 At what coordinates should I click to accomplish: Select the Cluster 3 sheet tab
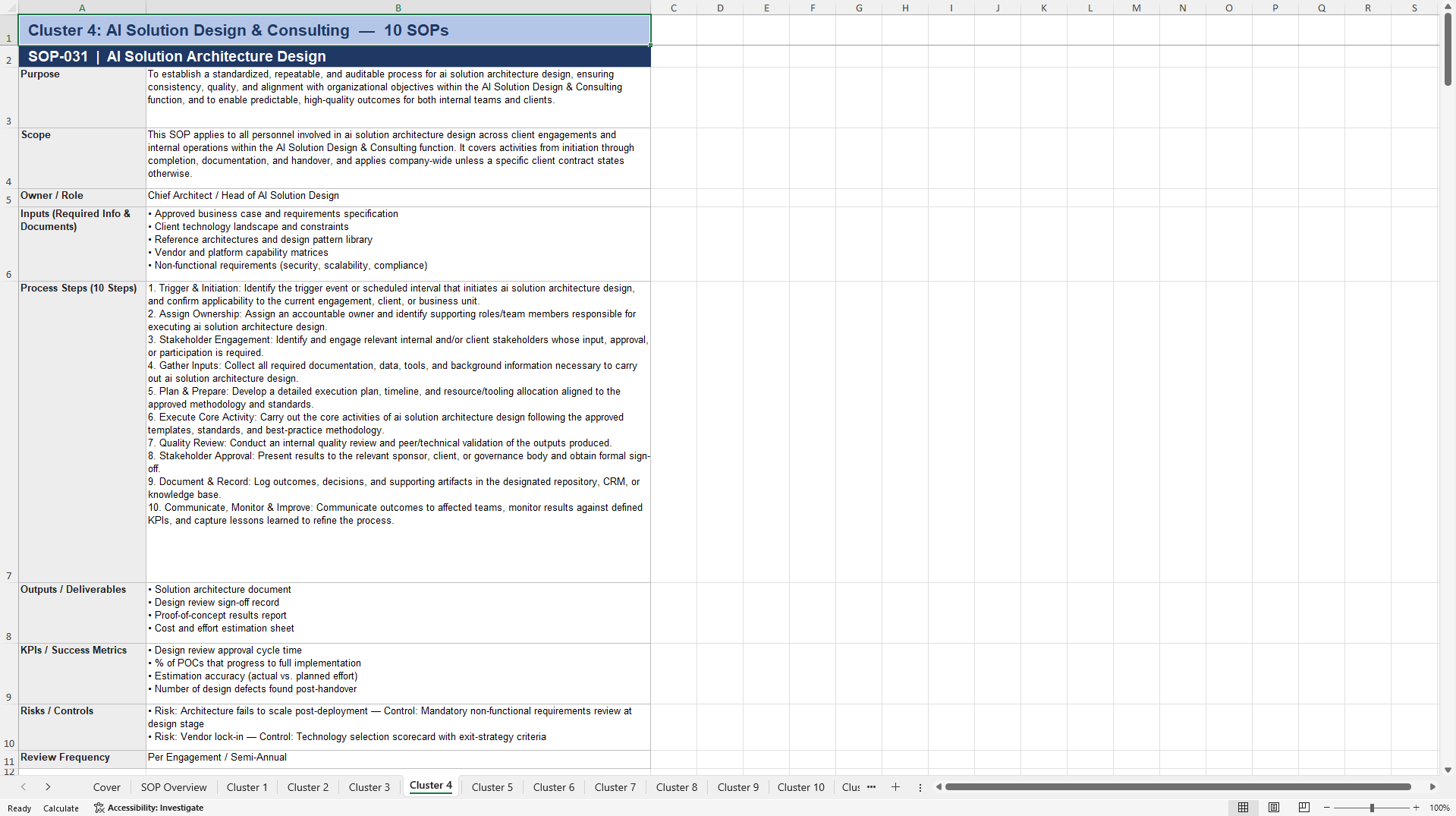click(x=370, y=787)
